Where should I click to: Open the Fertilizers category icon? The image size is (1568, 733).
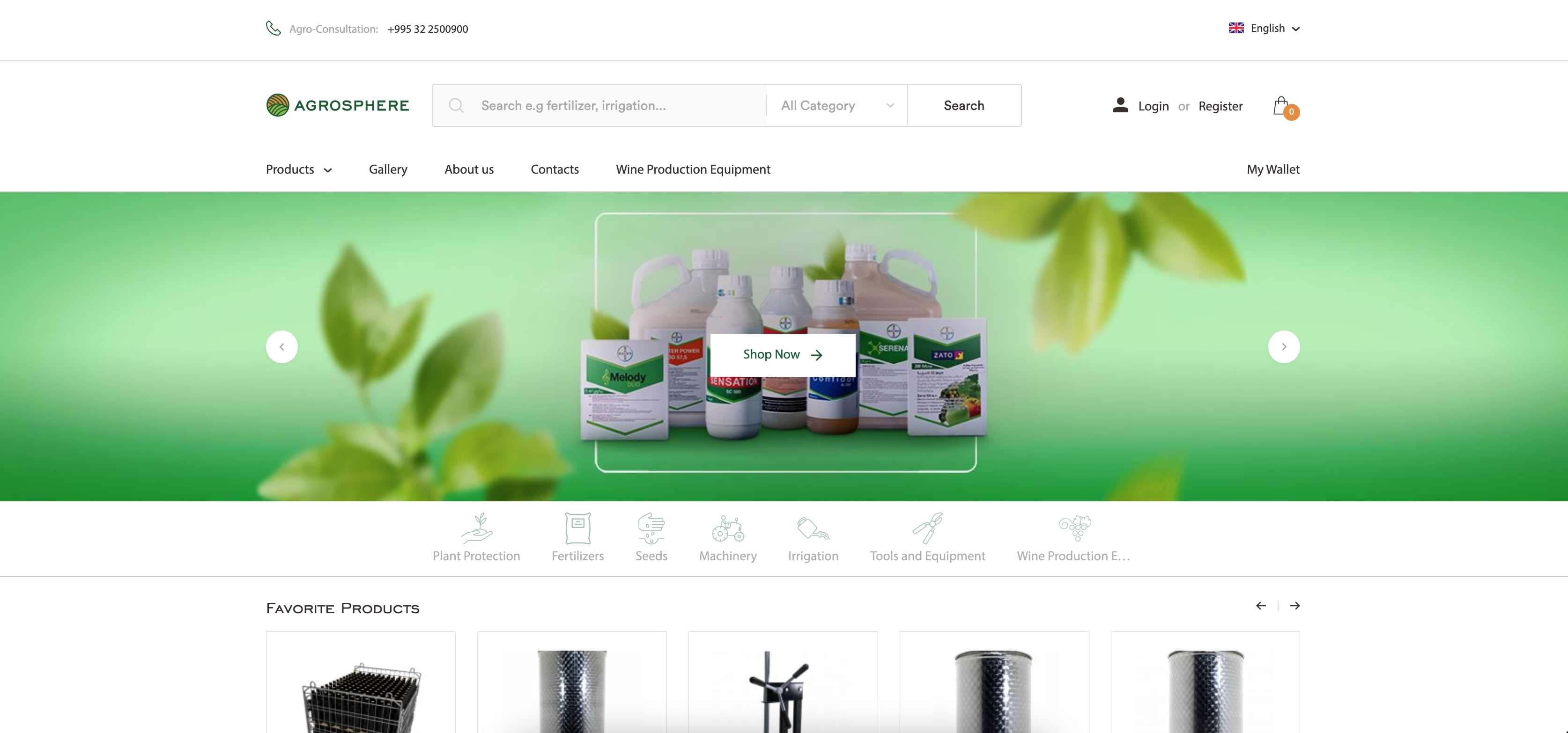[577, 528]
